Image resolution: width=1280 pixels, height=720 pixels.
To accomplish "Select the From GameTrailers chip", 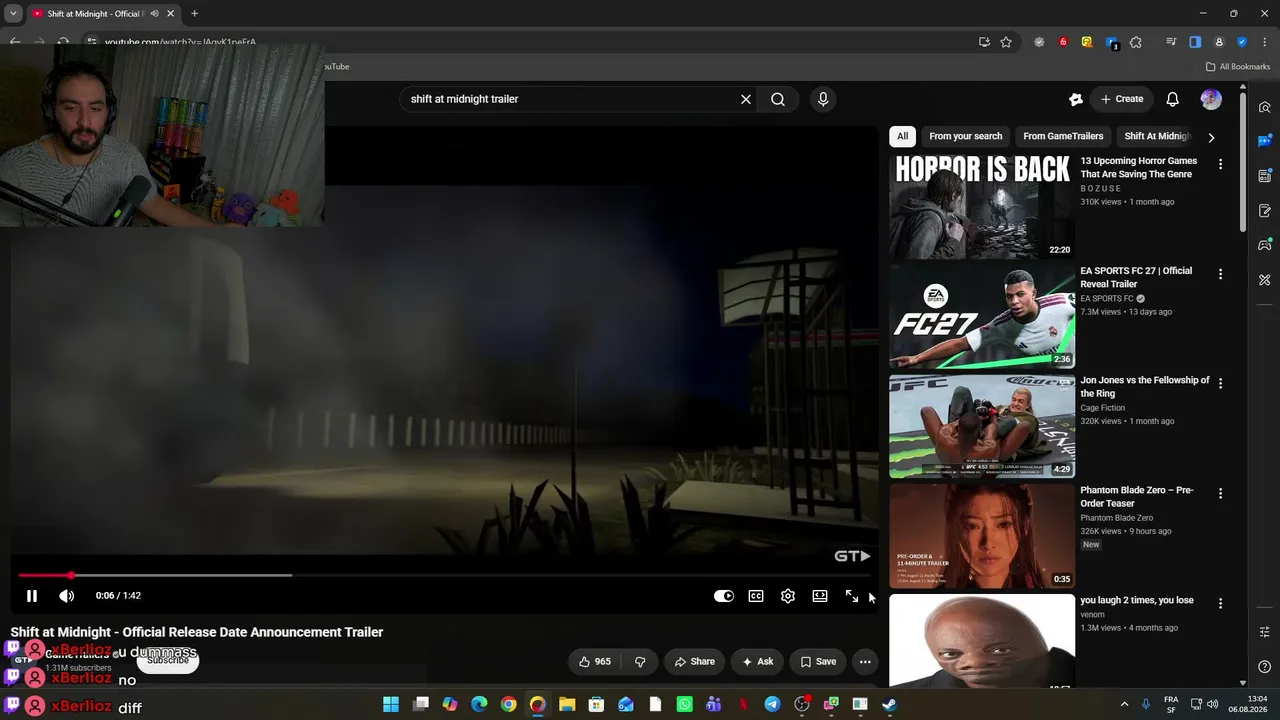I will pyautogui.click(x=1063, y=136).
